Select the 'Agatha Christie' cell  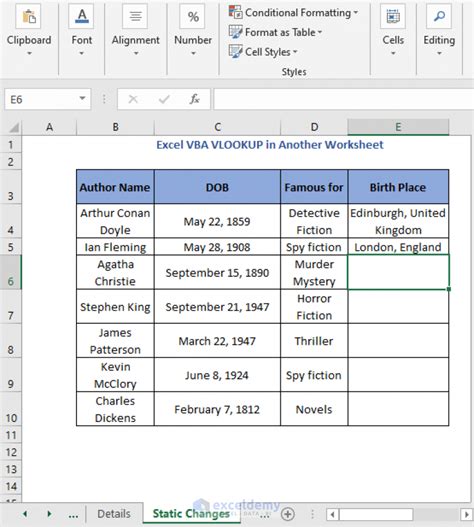115,272
